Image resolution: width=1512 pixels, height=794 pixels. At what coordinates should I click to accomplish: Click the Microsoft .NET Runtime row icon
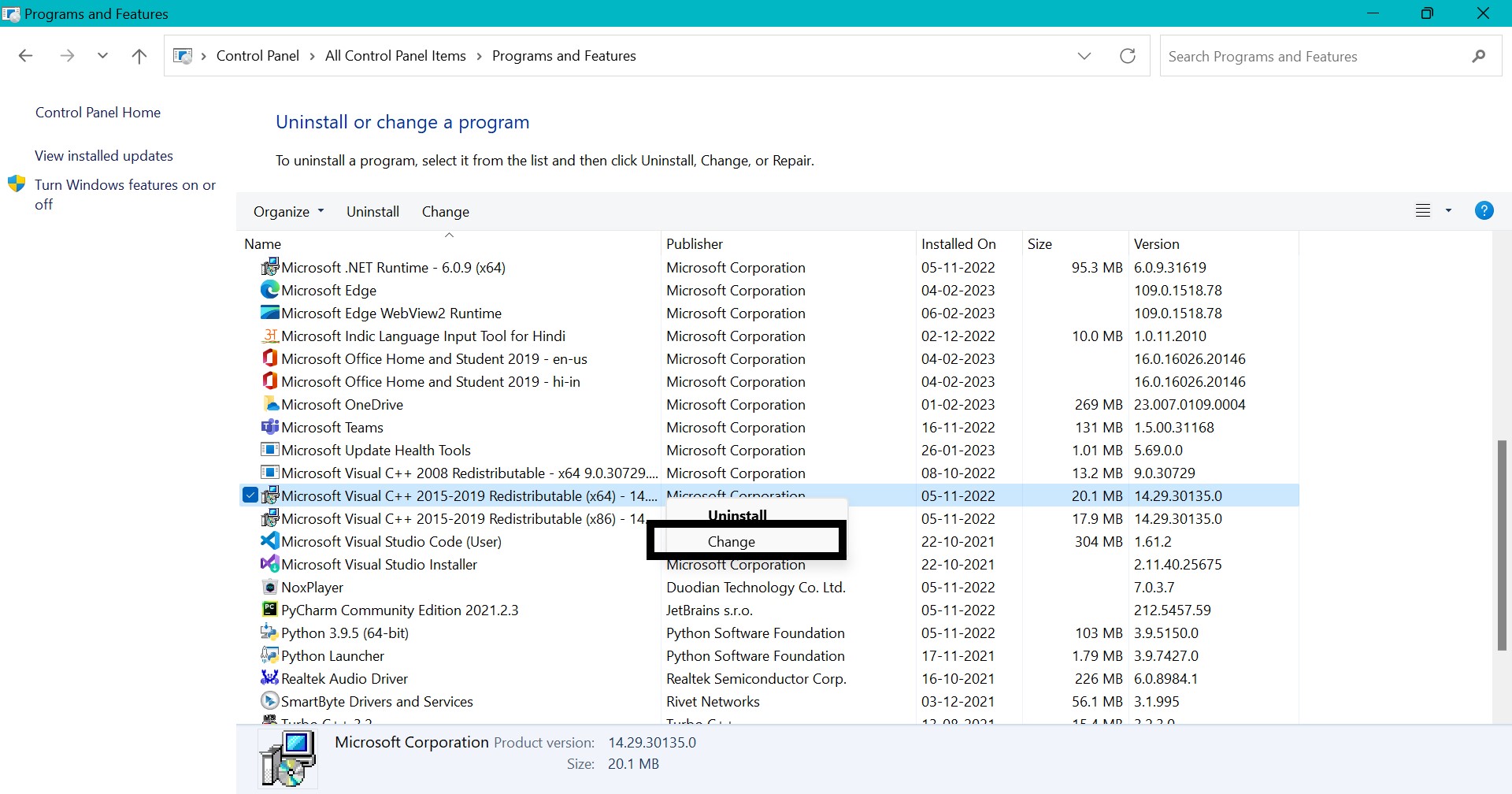269,267
